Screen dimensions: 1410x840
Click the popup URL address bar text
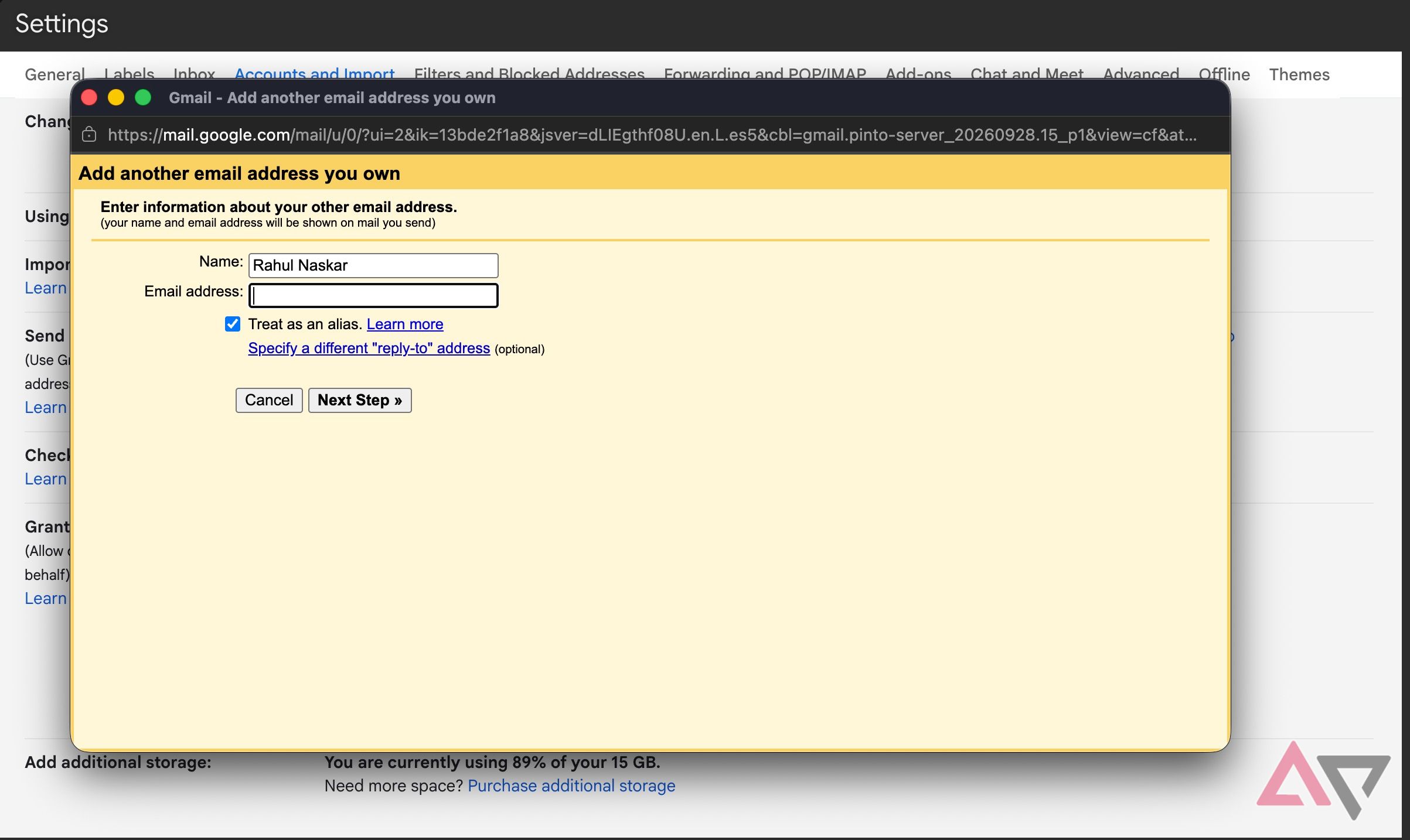point(652,135)
